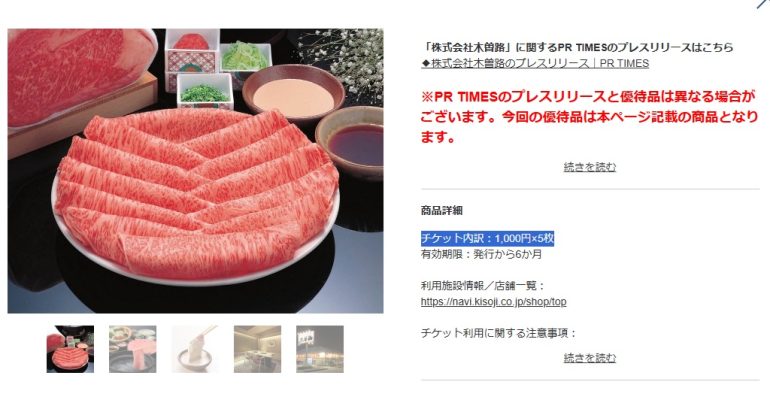View the restaurant interior thumbnail
Viewport: 770px width, 412px height.
pyautogui.click(x=257, y=349)
